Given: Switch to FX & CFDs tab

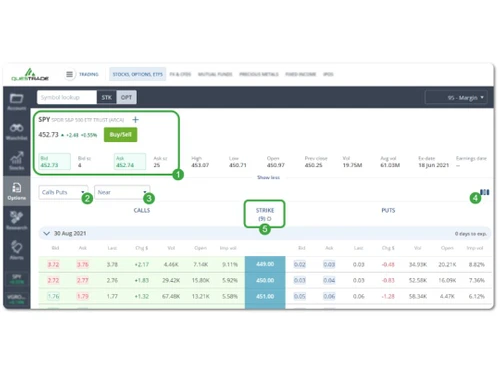Looking at the screenshot, I should tap(180, 74).
